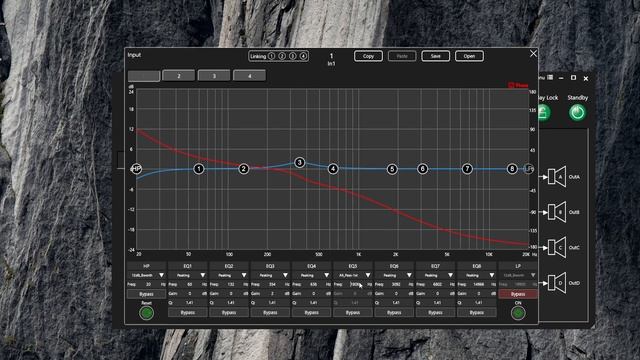
Task: Toggle Bypass for EQ3
Action: 270,312
